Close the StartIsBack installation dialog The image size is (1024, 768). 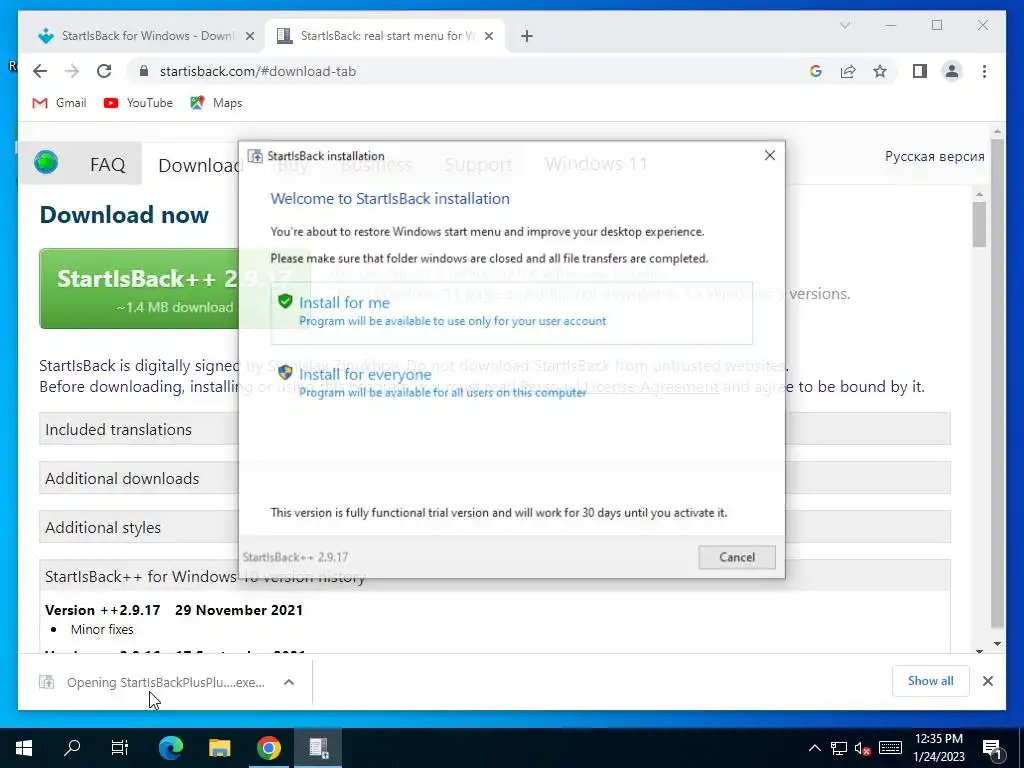(770, 155)
